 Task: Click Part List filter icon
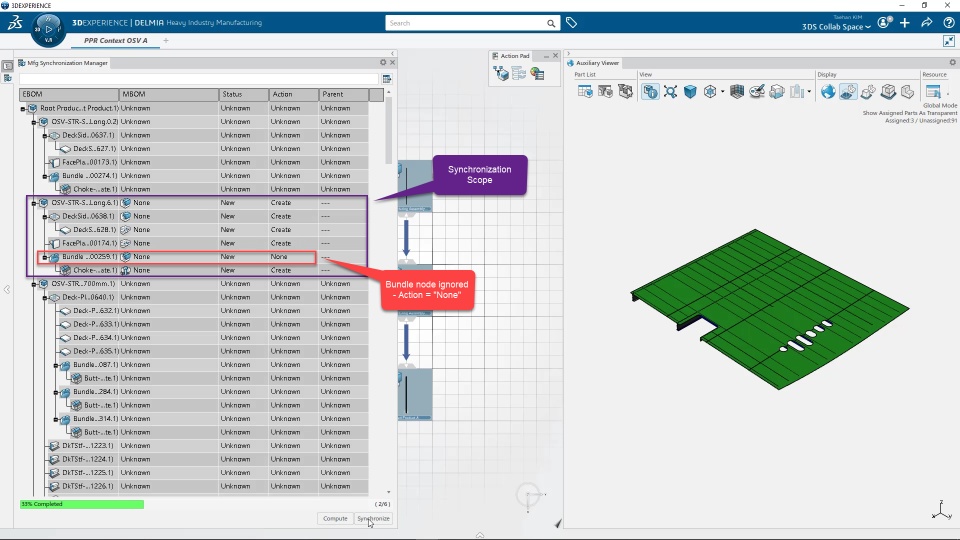click(606, 92)
